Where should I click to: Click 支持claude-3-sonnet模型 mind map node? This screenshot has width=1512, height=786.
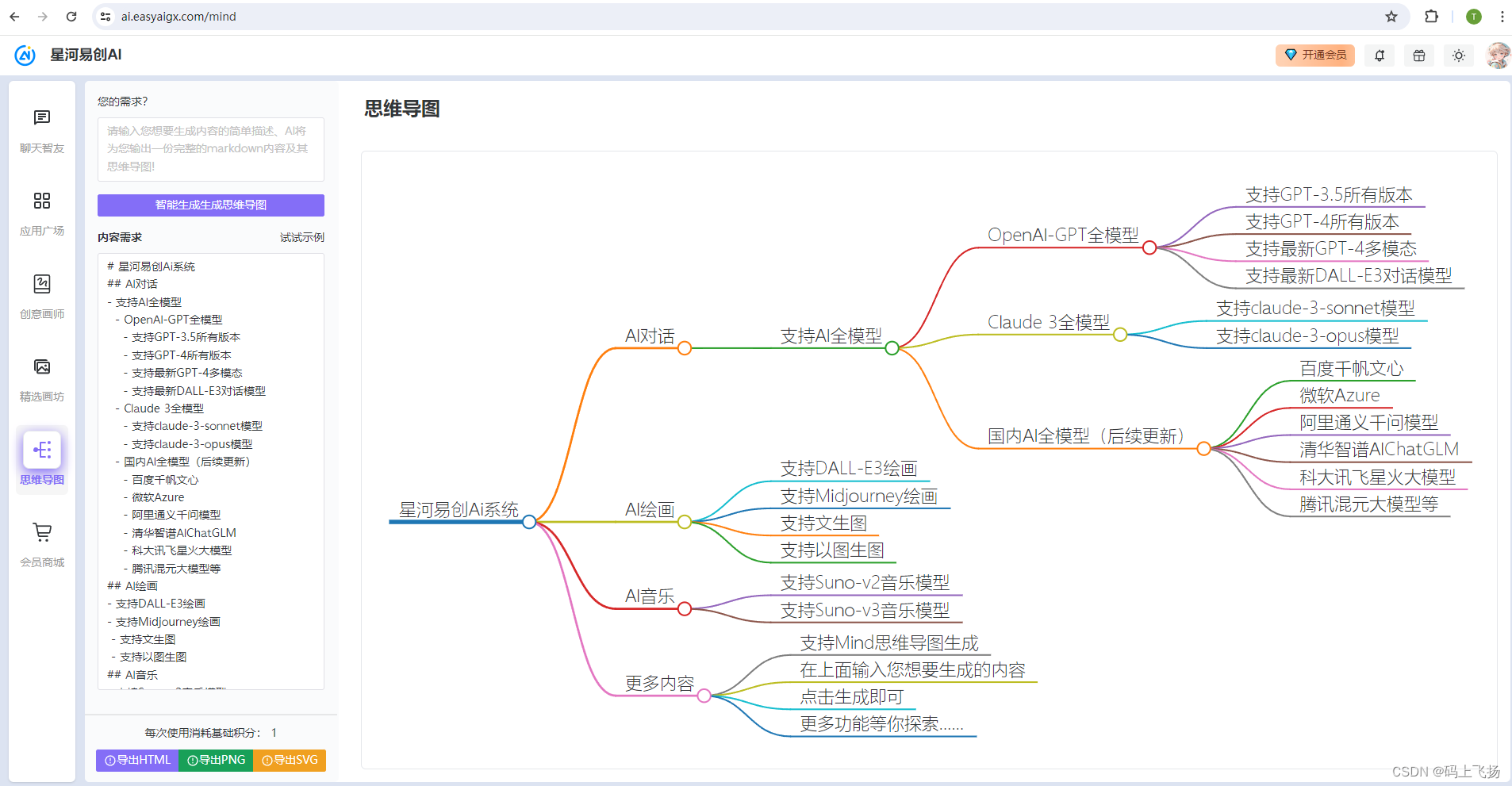pos(1315,309)
